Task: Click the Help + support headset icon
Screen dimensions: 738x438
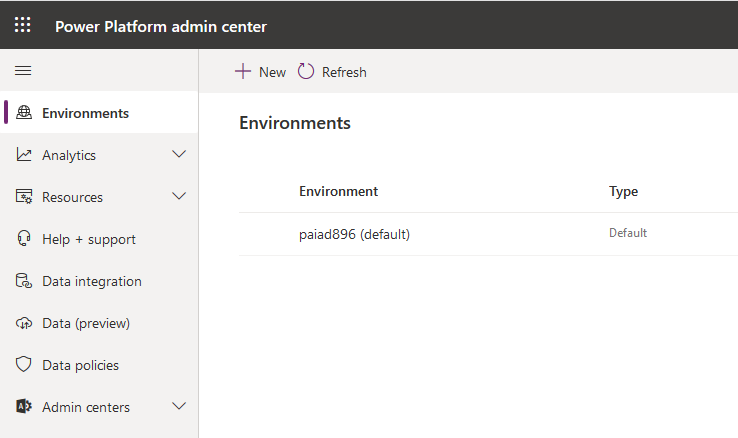Action: click(25, 239)
